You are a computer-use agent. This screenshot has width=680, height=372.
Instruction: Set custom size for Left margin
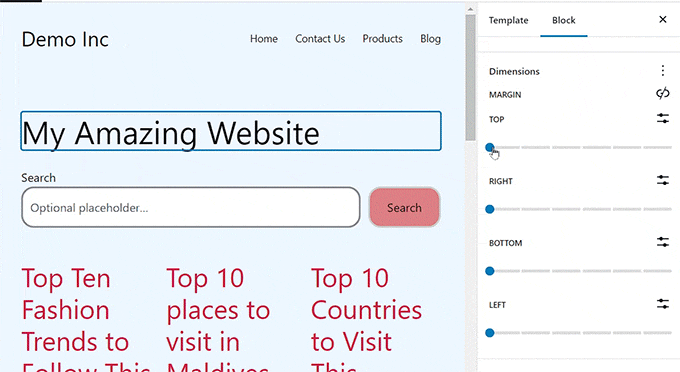662,304
